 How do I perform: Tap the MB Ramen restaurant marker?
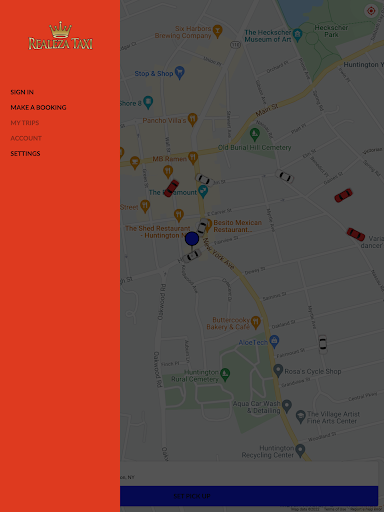193,158
